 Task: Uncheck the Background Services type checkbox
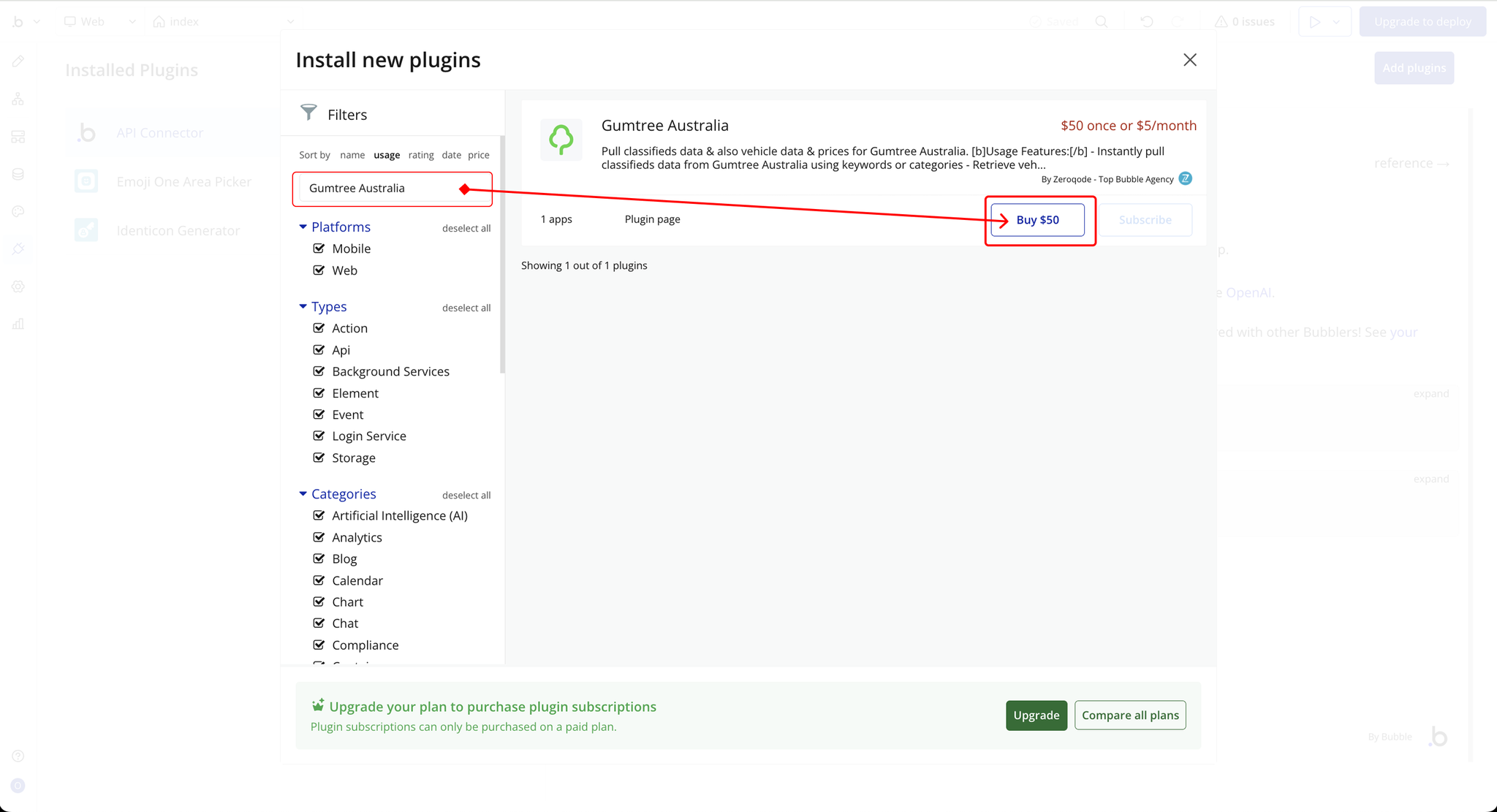319,371
